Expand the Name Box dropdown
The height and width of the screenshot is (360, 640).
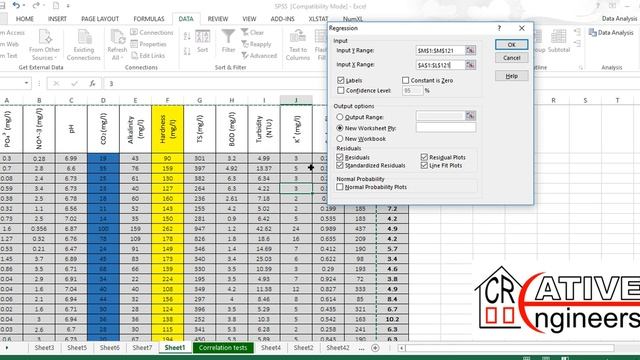(27, 83)
